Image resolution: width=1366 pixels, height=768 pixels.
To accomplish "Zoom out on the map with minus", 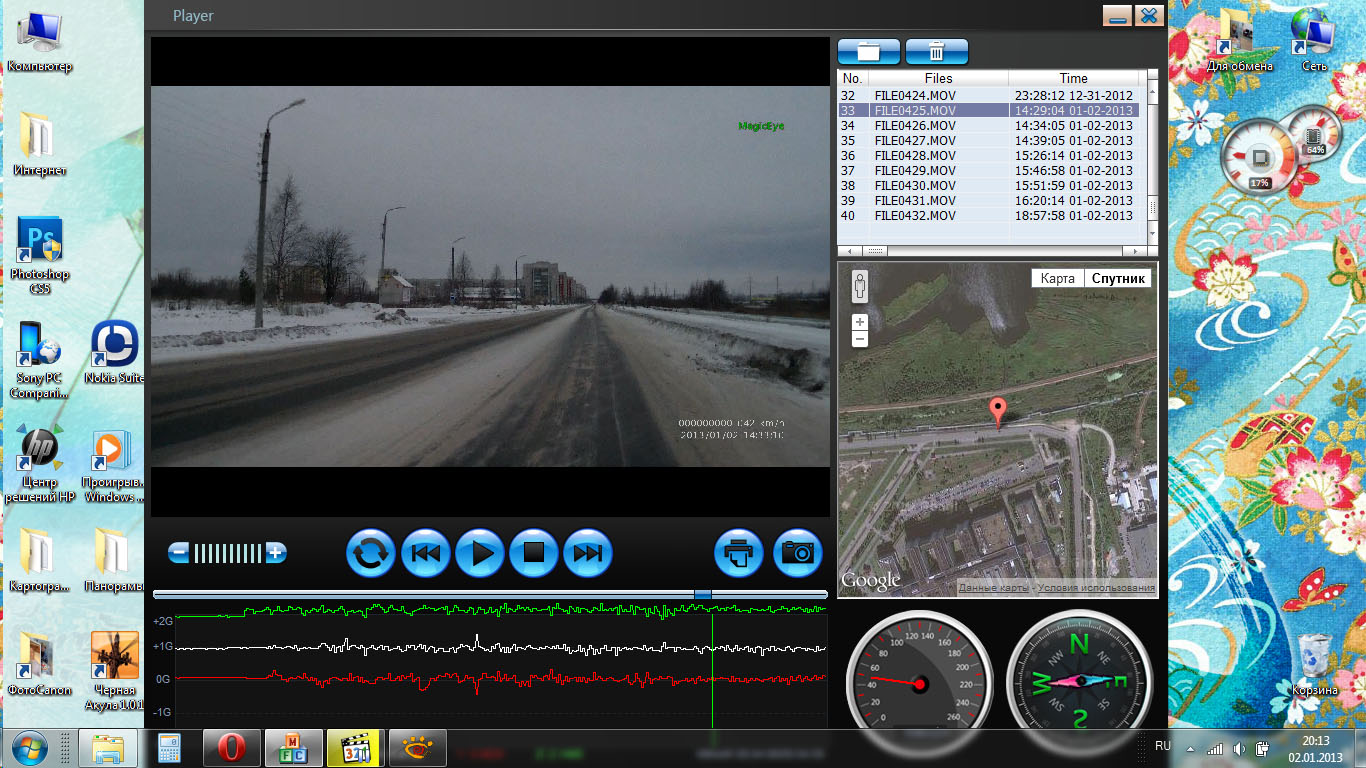I will [x=859, y=340].
